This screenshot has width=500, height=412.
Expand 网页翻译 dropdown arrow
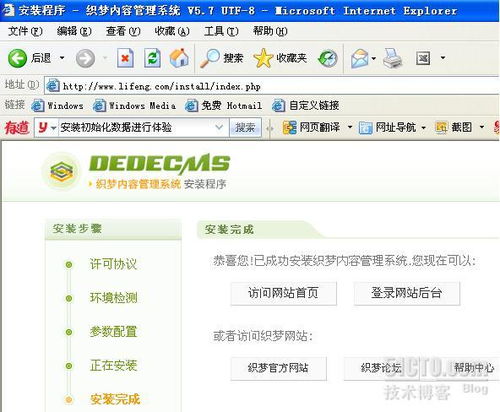click(x=350, y=127)
